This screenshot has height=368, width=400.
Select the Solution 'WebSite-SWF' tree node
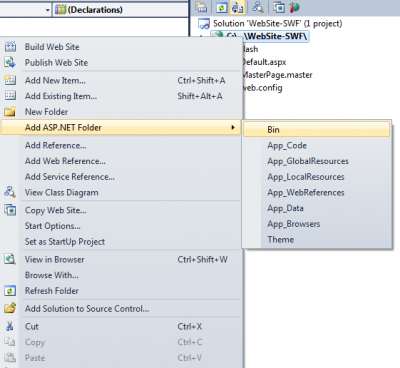tap(277, 24)
